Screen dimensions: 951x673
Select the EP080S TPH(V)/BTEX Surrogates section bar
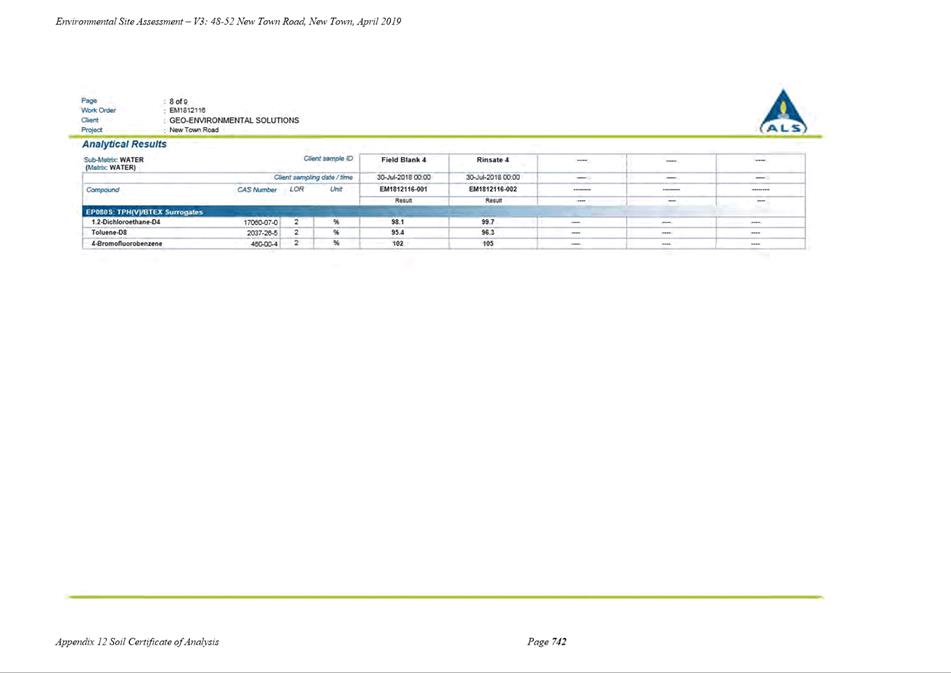click(443, 212)
